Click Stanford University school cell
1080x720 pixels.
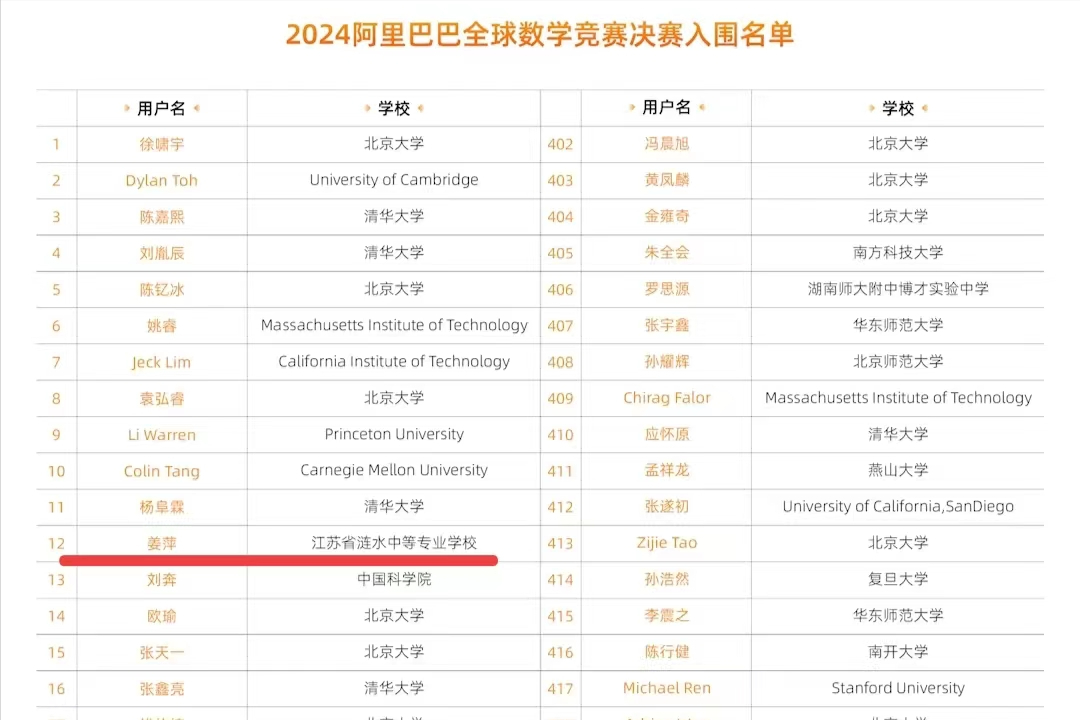[x=898, y=688]
